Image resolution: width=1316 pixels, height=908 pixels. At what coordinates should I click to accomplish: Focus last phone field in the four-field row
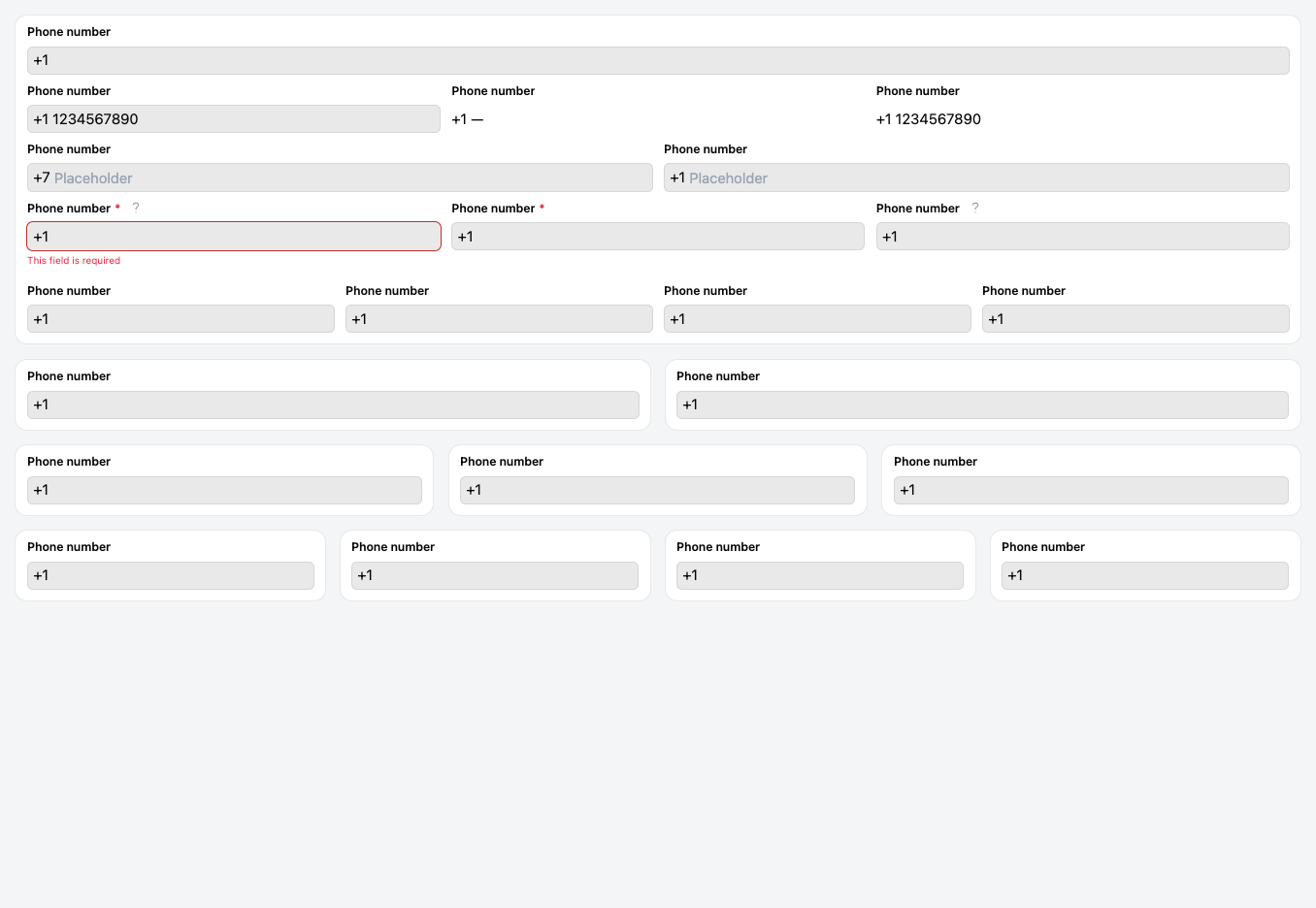point(1135,319)
